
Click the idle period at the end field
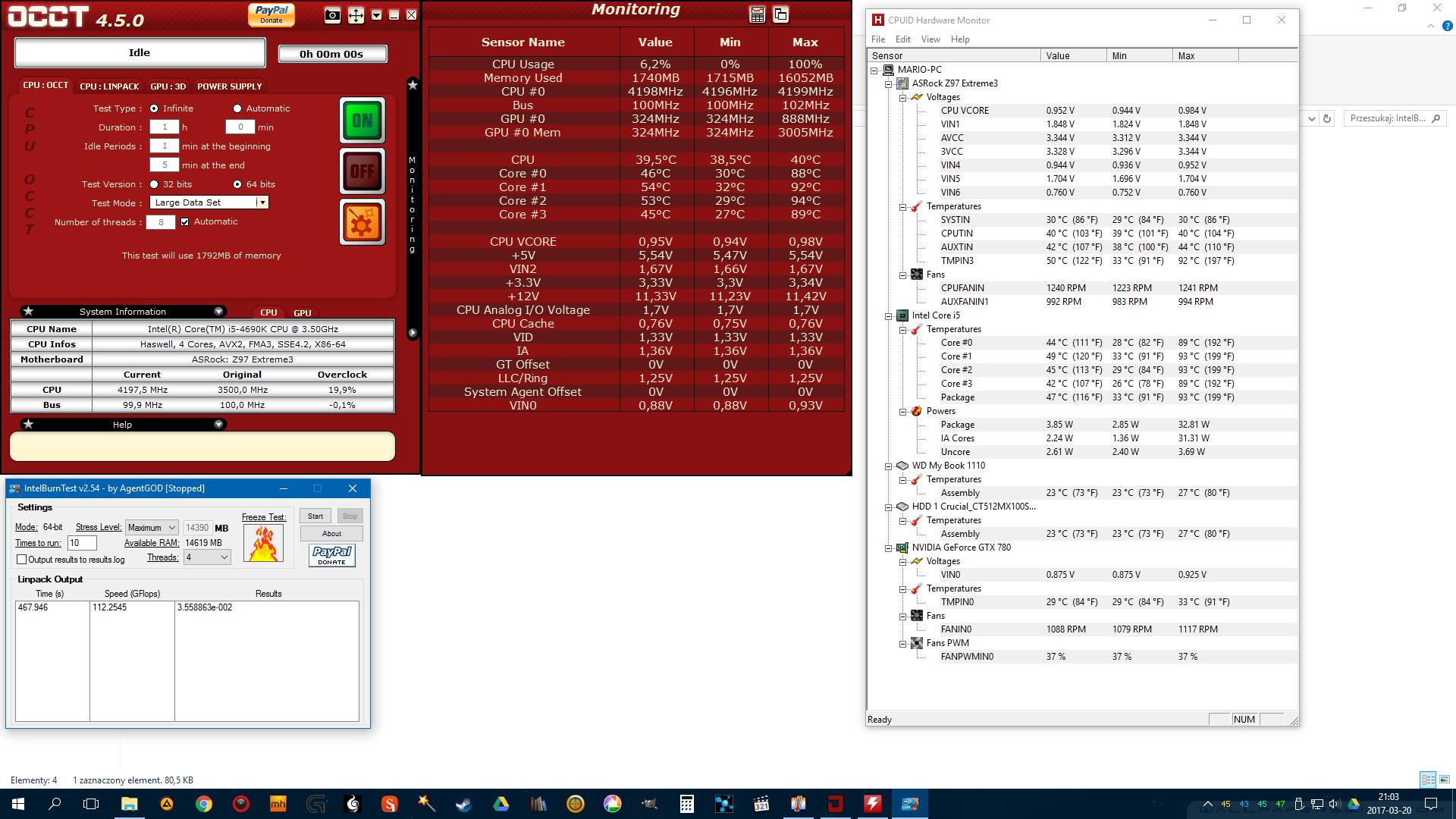click(165, 165)
